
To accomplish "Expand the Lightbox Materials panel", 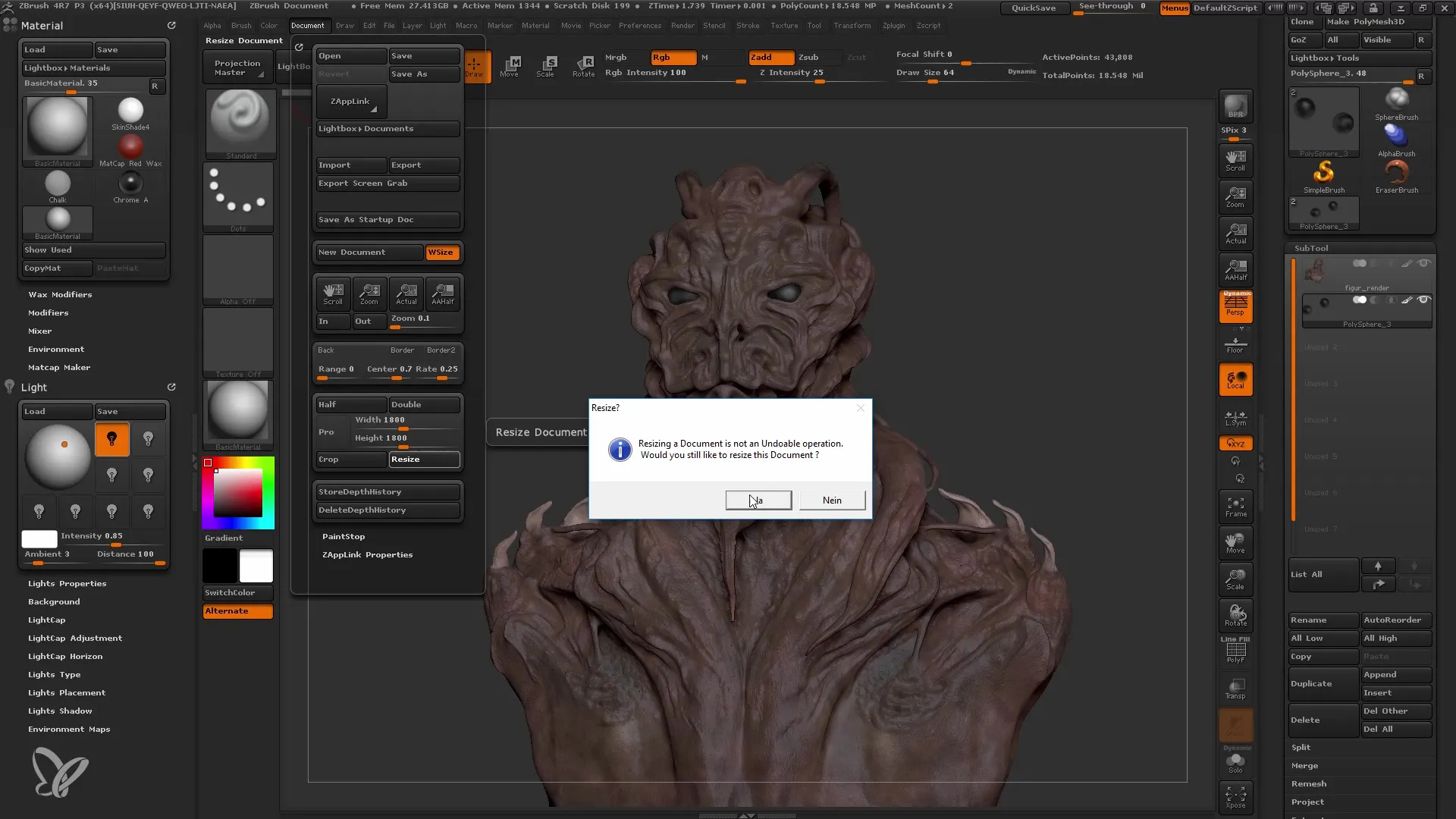I will pyautogui.click(x=68, y=67).
